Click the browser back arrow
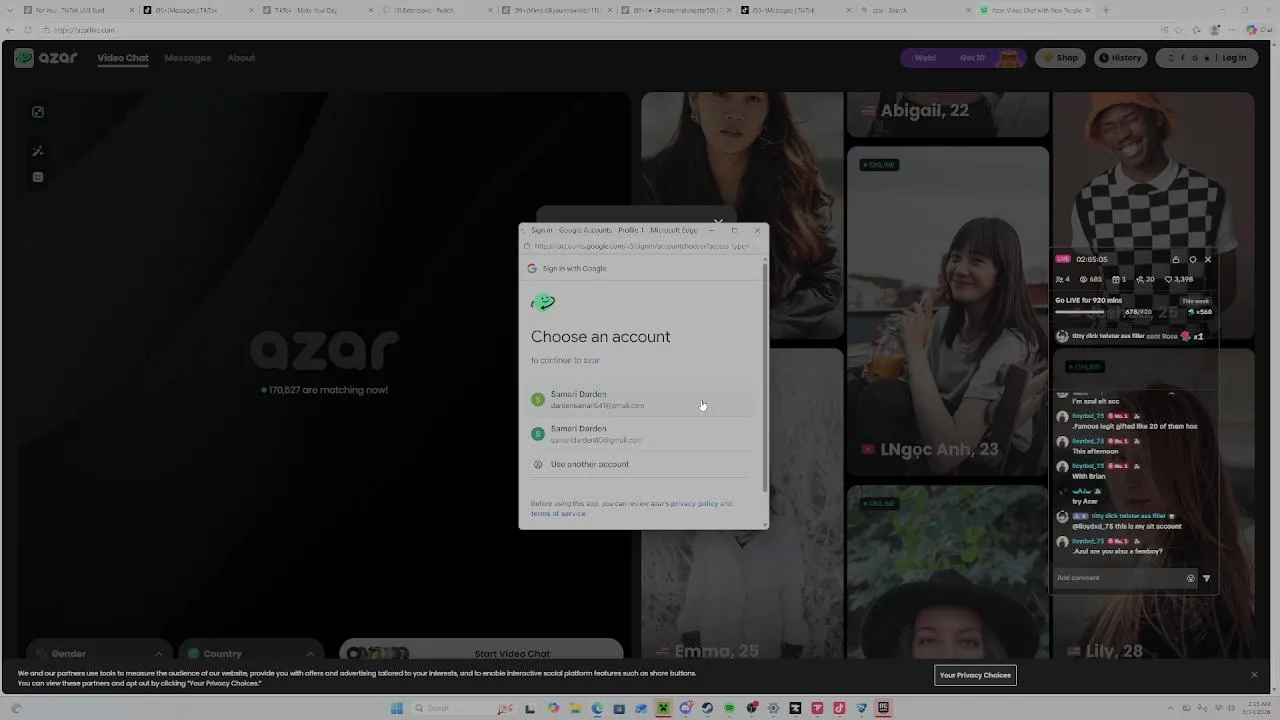This screenshot has height=720, width=1280. point(10,30)
